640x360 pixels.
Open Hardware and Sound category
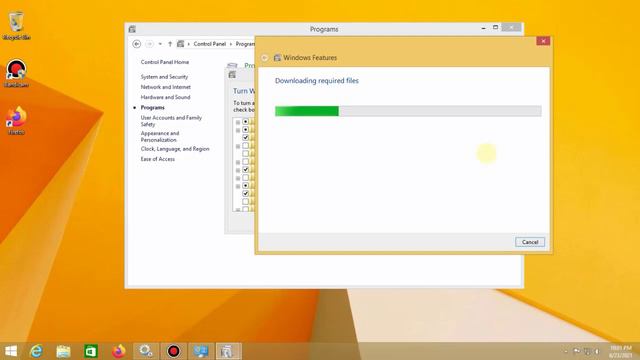tap(165, 97)
